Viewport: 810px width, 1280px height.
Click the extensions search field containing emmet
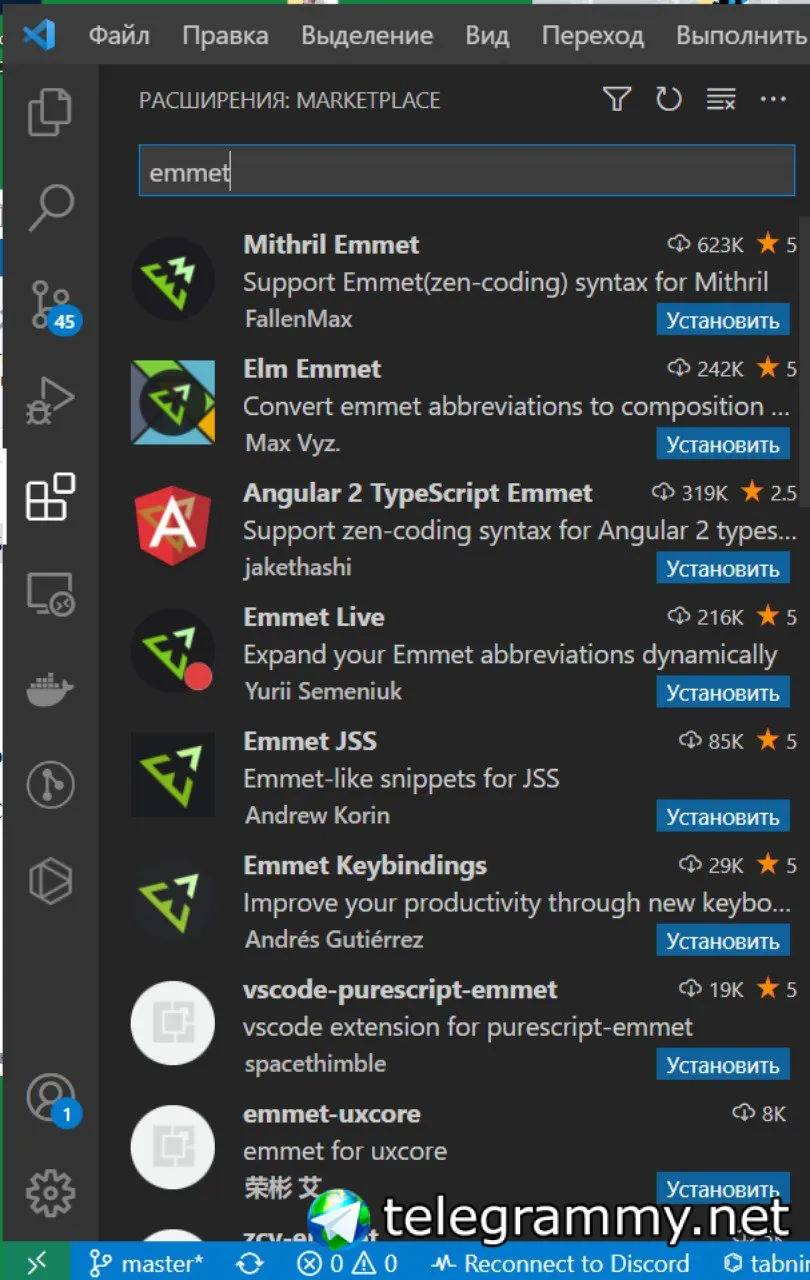tap(467, 172)
